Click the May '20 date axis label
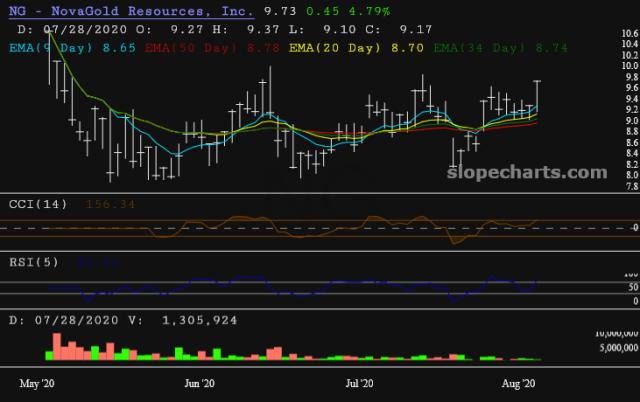The height and width of the screenshot is (402, 640). pyautogui.click(x=39, y=383)
